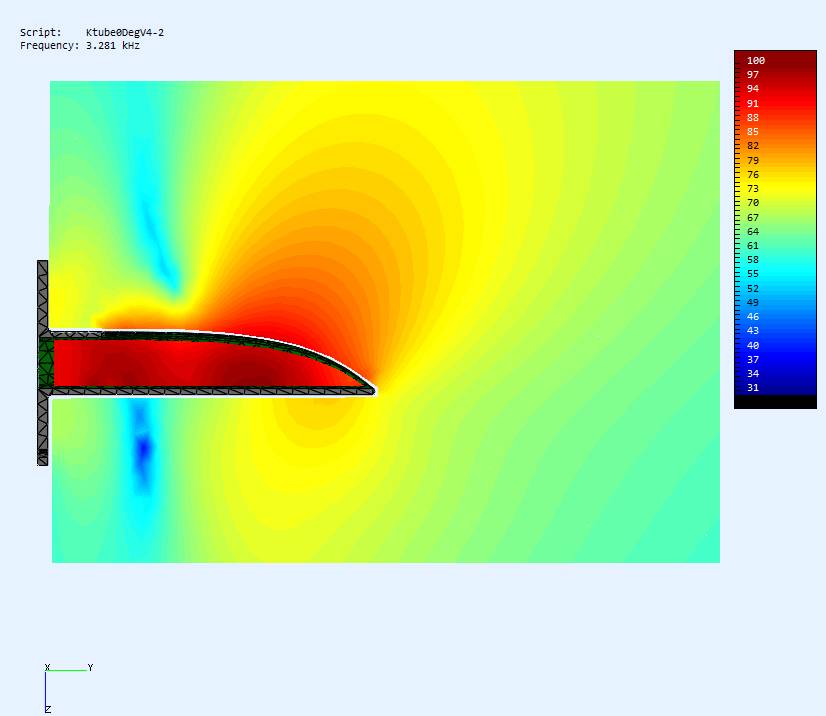
Task: Click the script name Ktube0DegV4-2
Action: (x=125, y=33)
